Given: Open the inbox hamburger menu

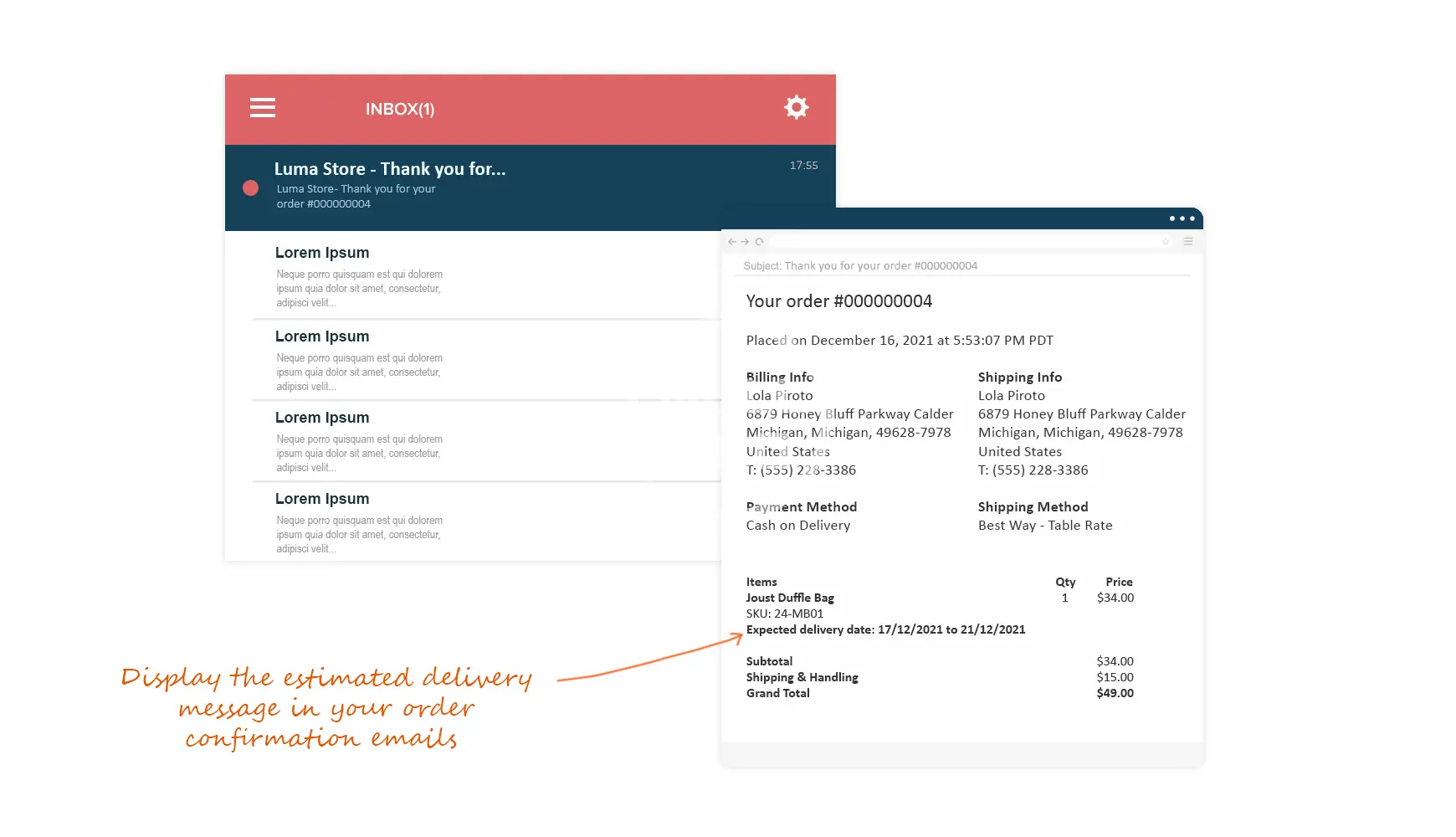Looking at the screenshot, I should [x=263, y=108].
